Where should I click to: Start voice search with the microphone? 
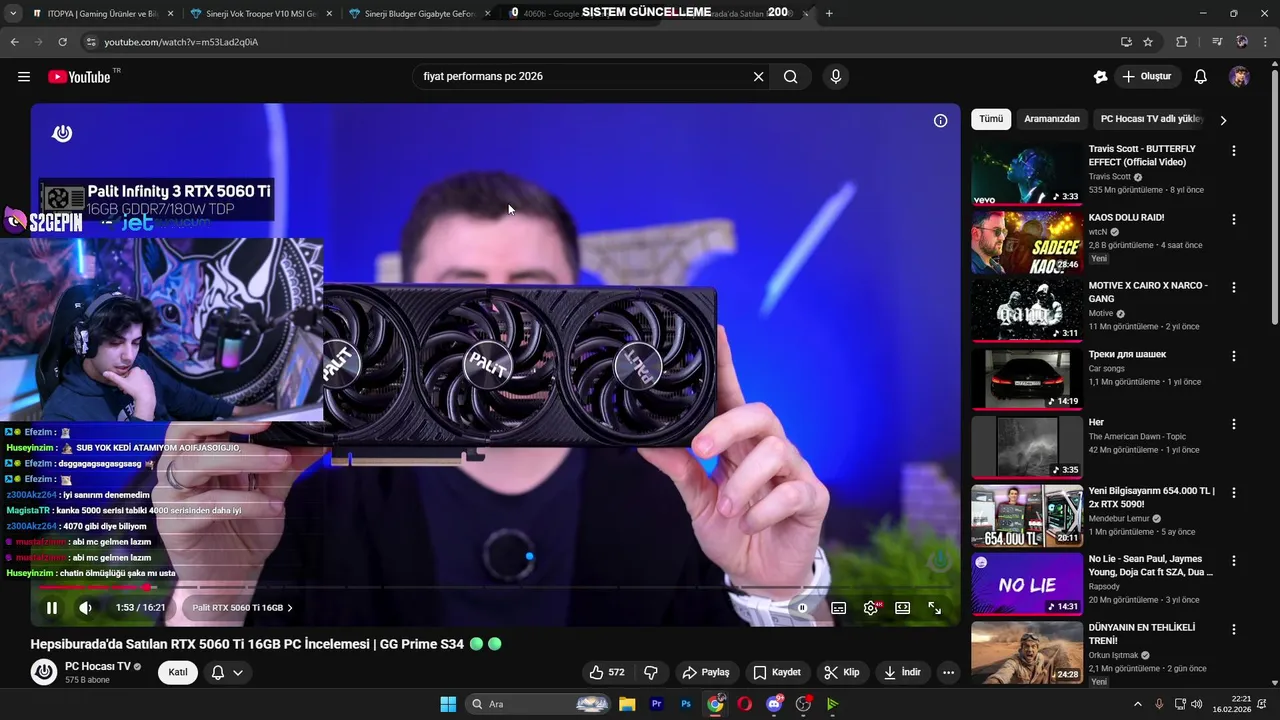(836, 77)
